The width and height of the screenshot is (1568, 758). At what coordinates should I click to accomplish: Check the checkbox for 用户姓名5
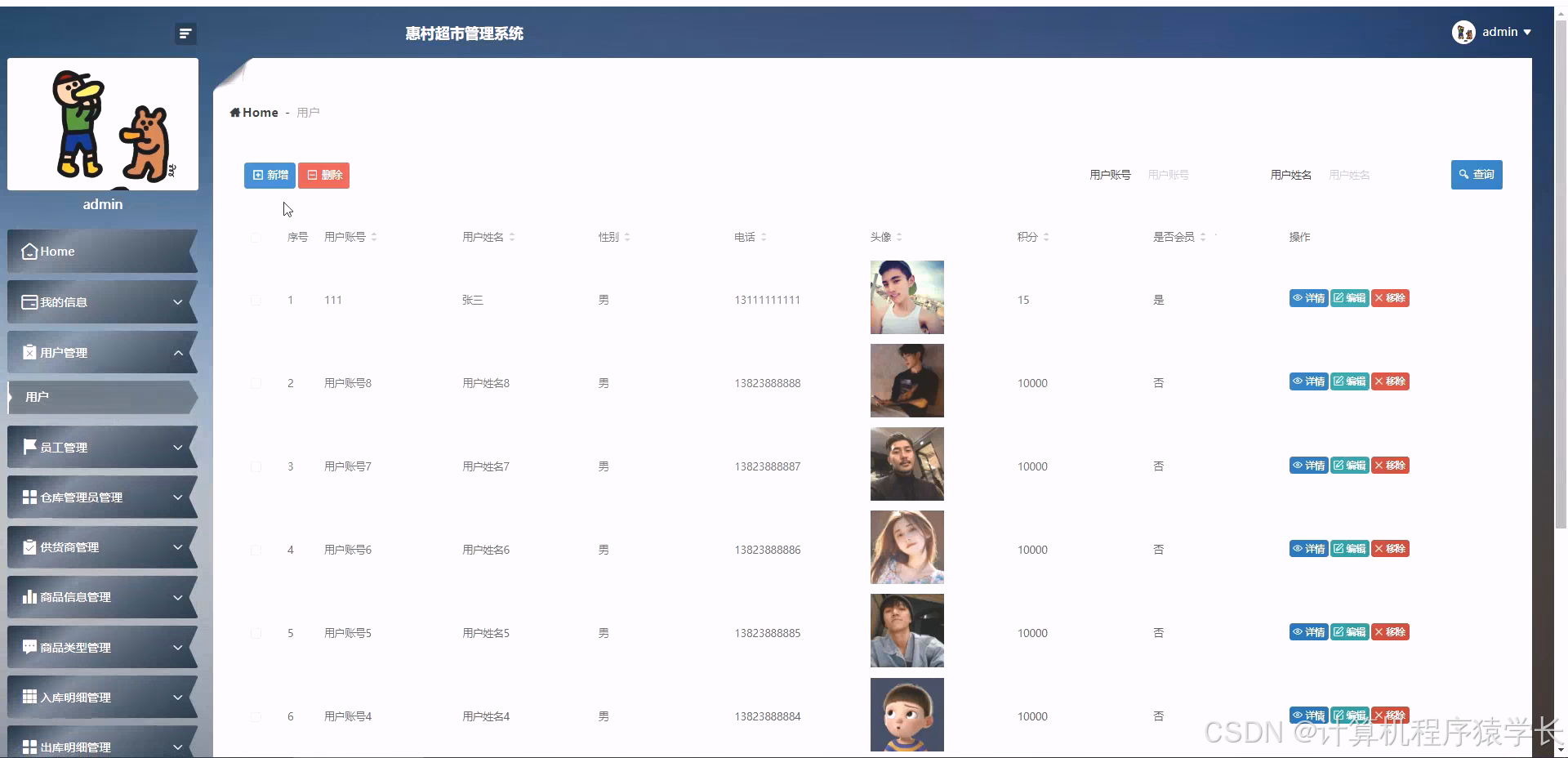coord(256,633)
